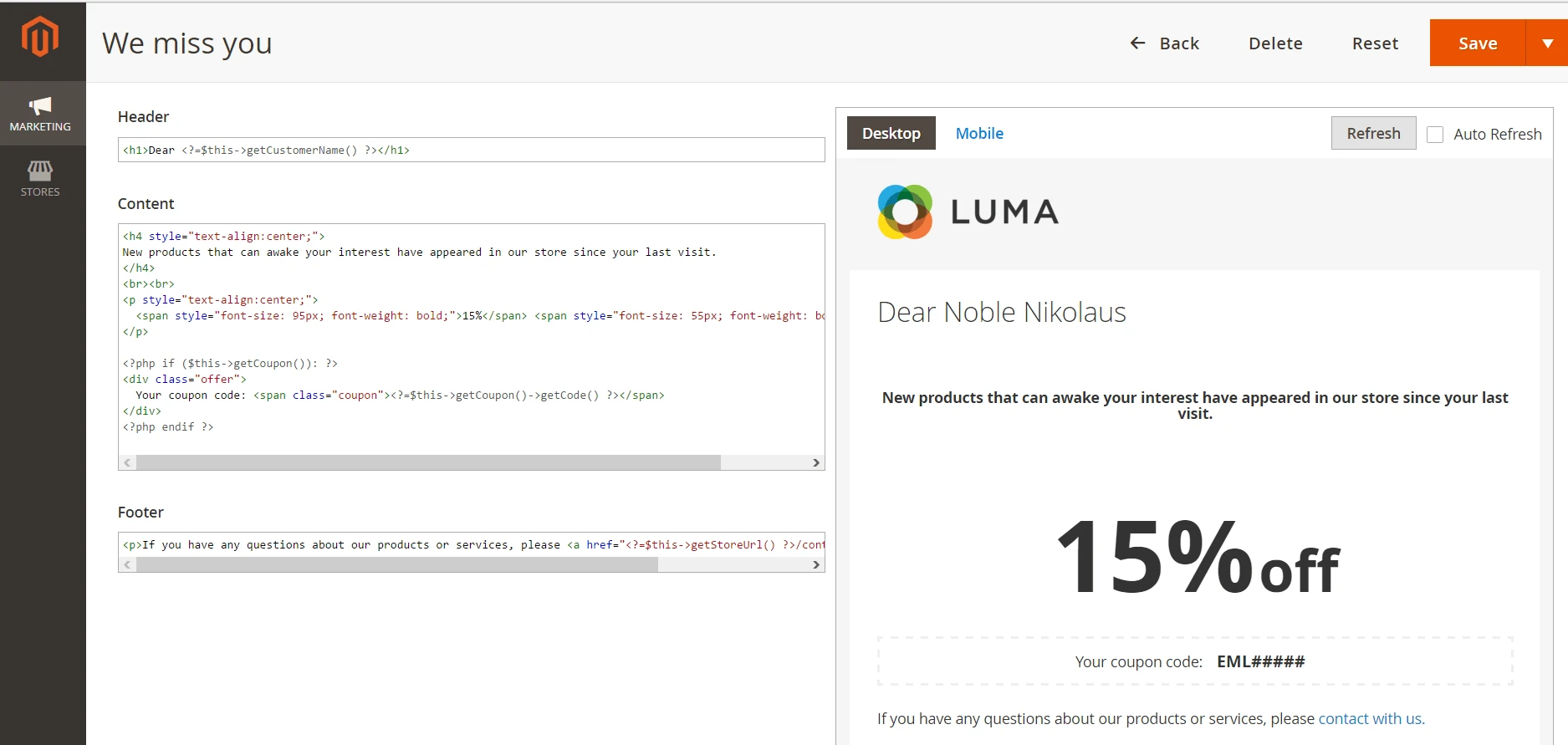Follow the 'contact with us' link

coord(1371,719)
